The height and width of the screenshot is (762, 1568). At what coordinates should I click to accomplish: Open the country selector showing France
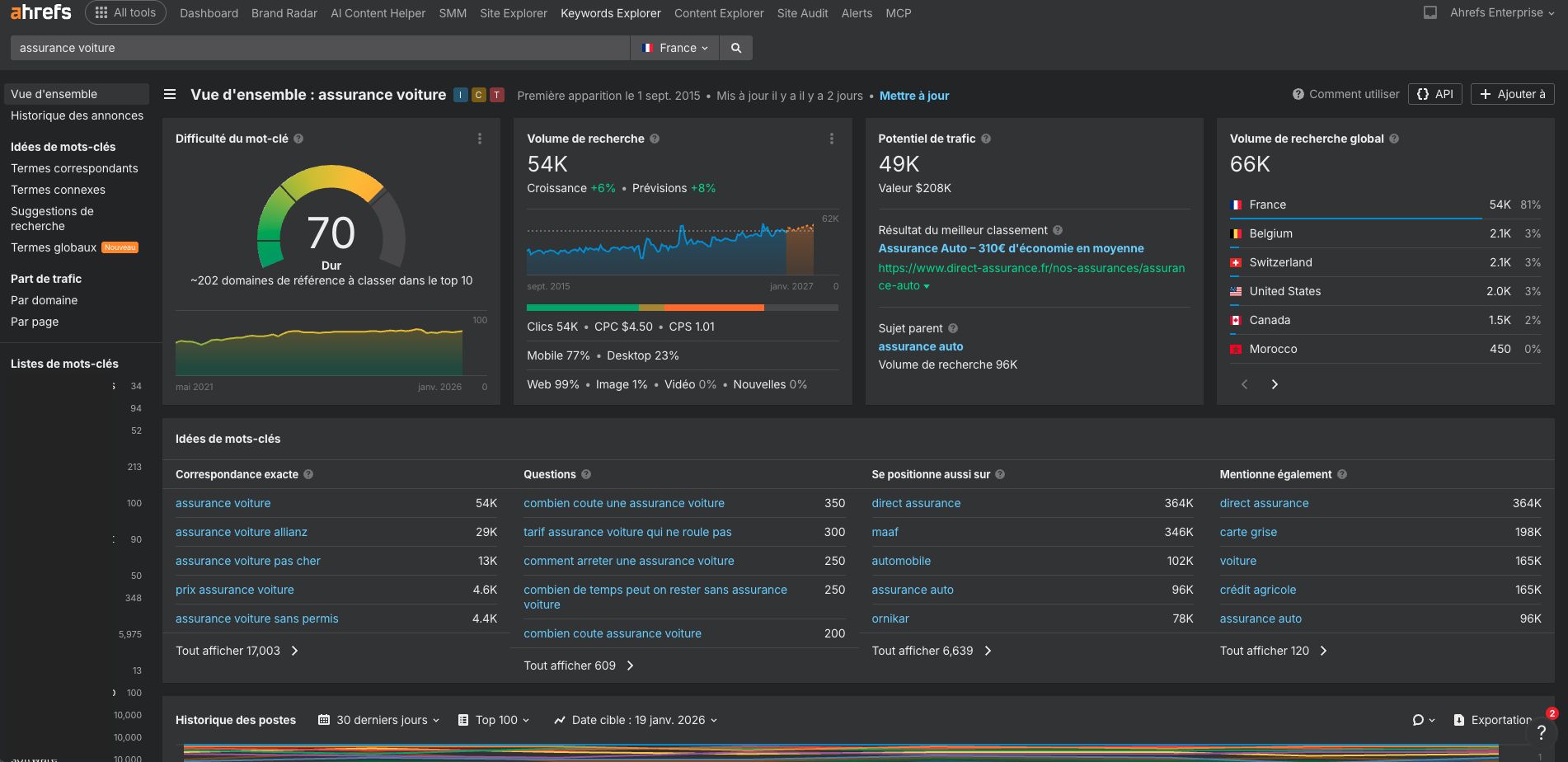[674, 47]
